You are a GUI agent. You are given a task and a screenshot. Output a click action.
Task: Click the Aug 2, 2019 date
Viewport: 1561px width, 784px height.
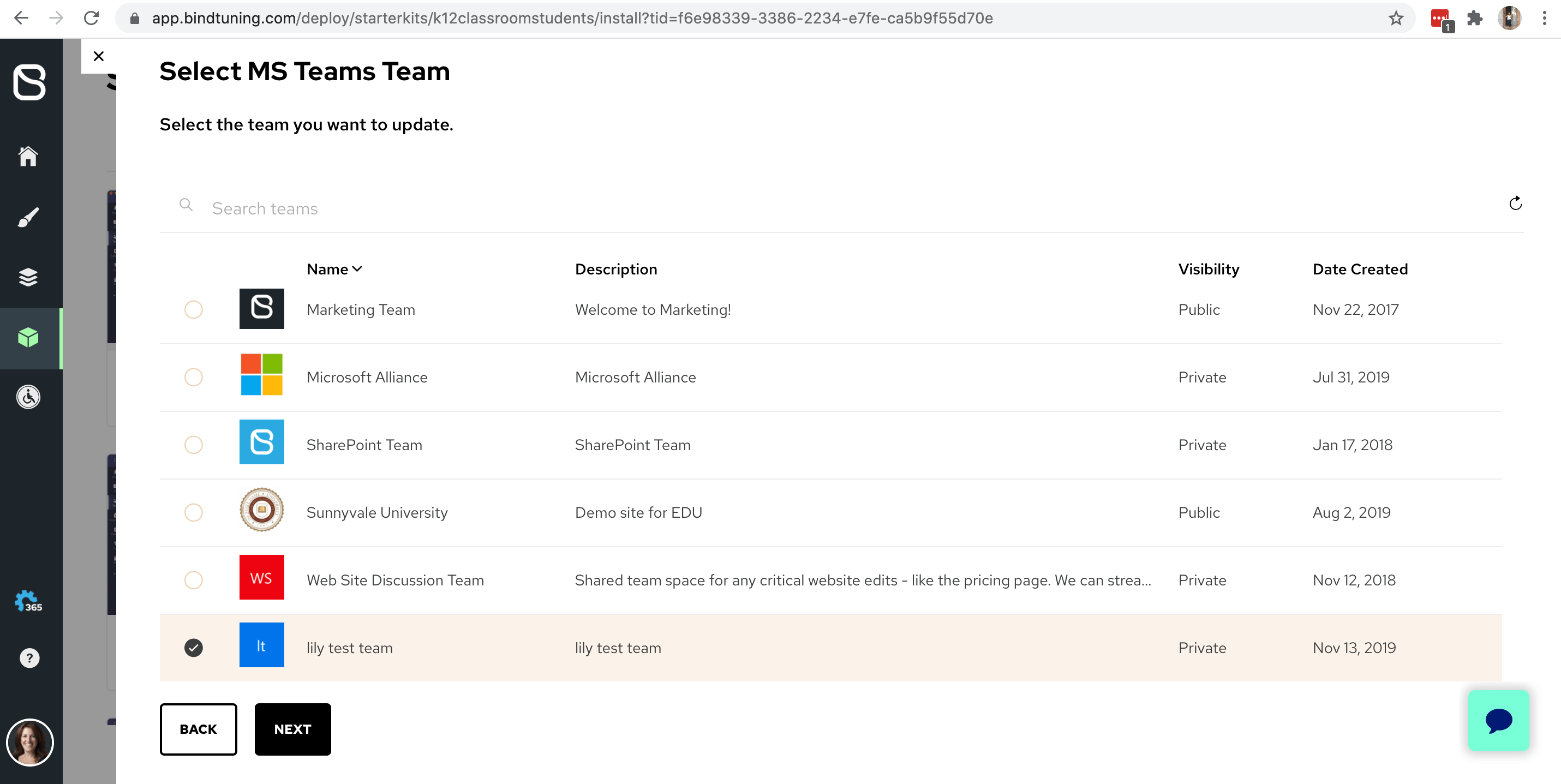[x=1351, y=512]
